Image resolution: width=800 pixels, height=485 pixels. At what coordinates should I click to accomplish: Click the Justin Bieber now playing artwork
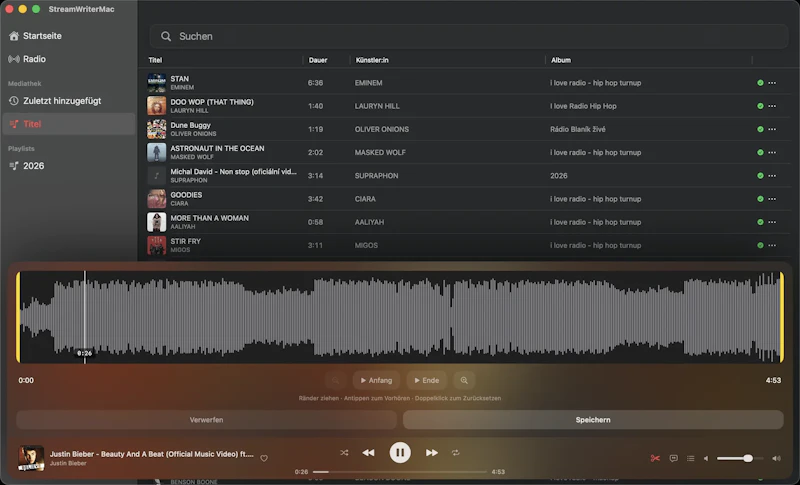pos(31,458)
